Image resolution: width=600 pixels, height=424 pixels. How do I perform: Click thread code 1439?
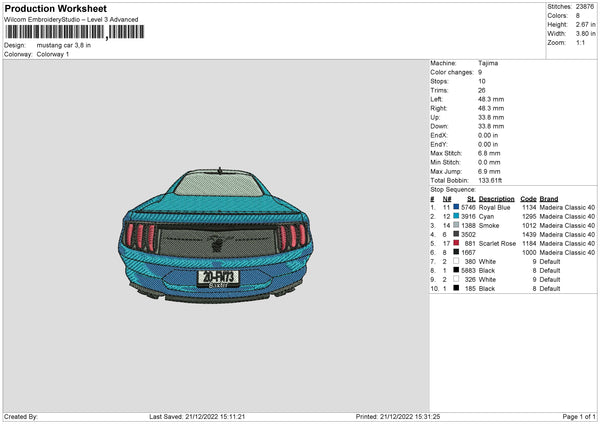529,235
